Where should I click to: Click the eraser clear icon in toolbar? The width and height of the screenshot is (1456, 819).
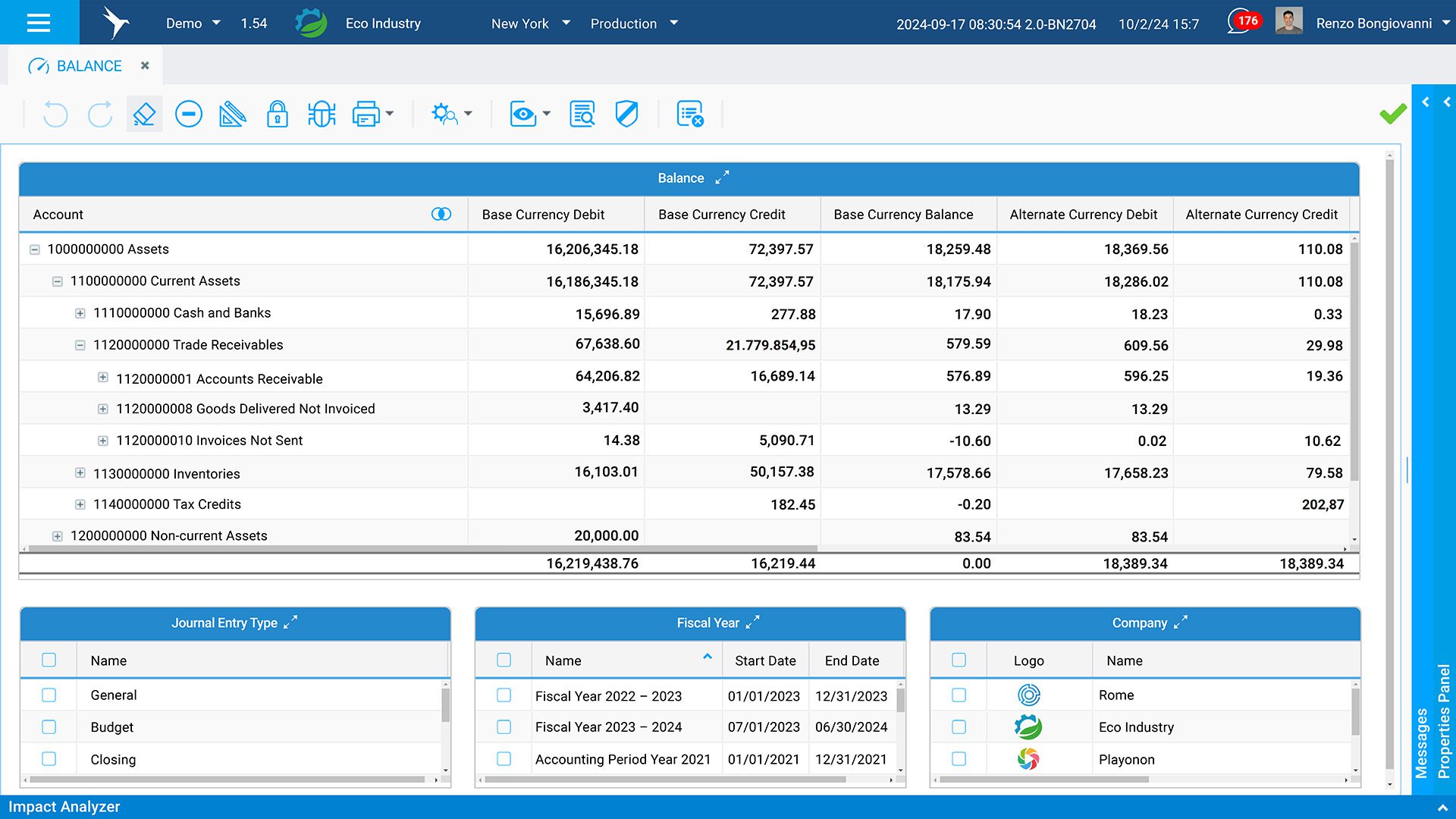point(144,115)
